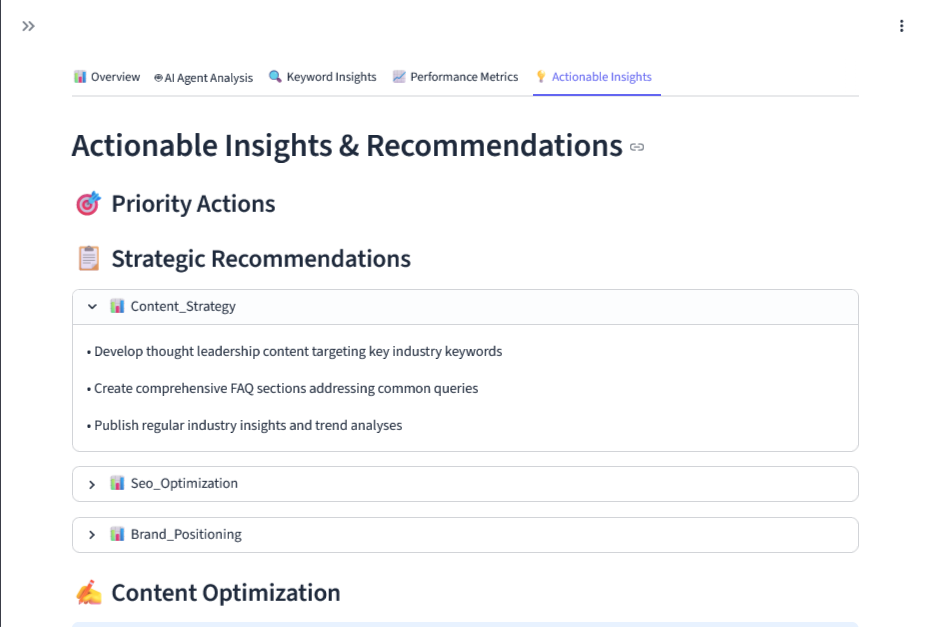The width and height of the screenshot is (927, 627).
Task: Click the bar chart icon beside Brand_Positioning
Action: point(117,535)
